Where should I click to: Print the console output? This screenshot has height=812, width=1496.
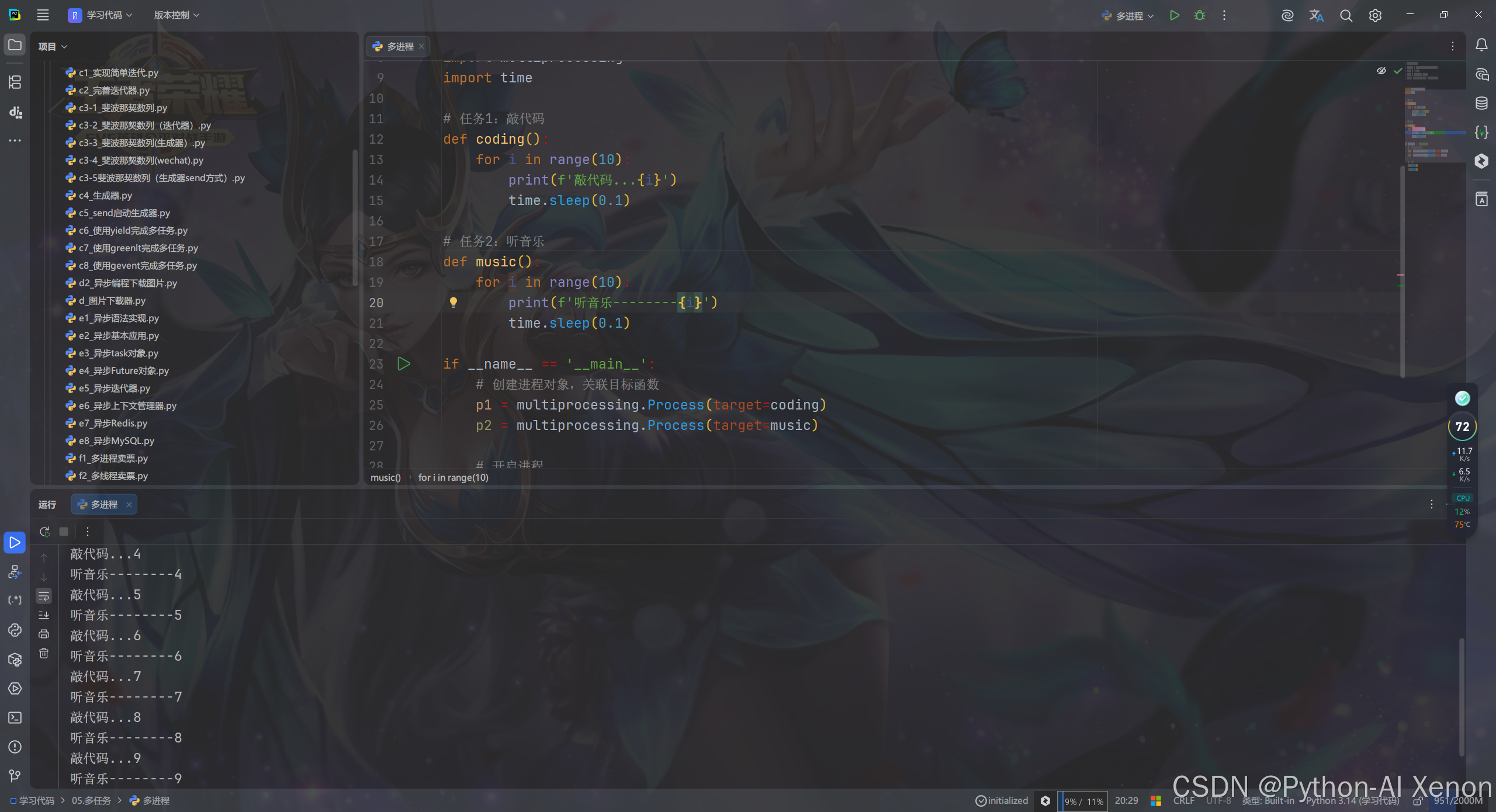click(44, 634)
